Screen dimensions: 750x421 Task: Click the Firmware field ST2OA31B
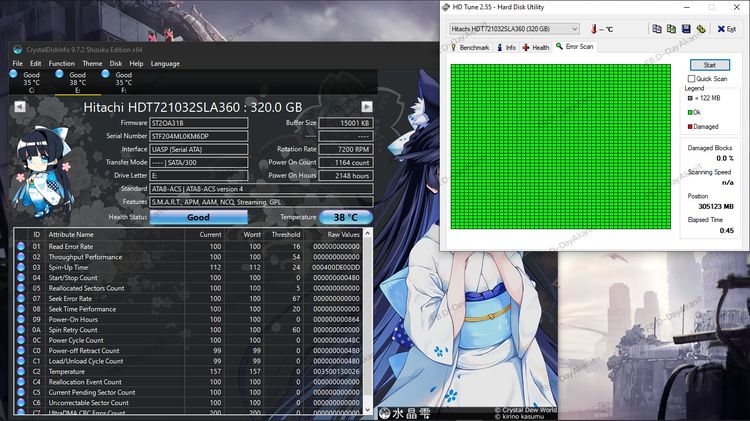(199, 123)
